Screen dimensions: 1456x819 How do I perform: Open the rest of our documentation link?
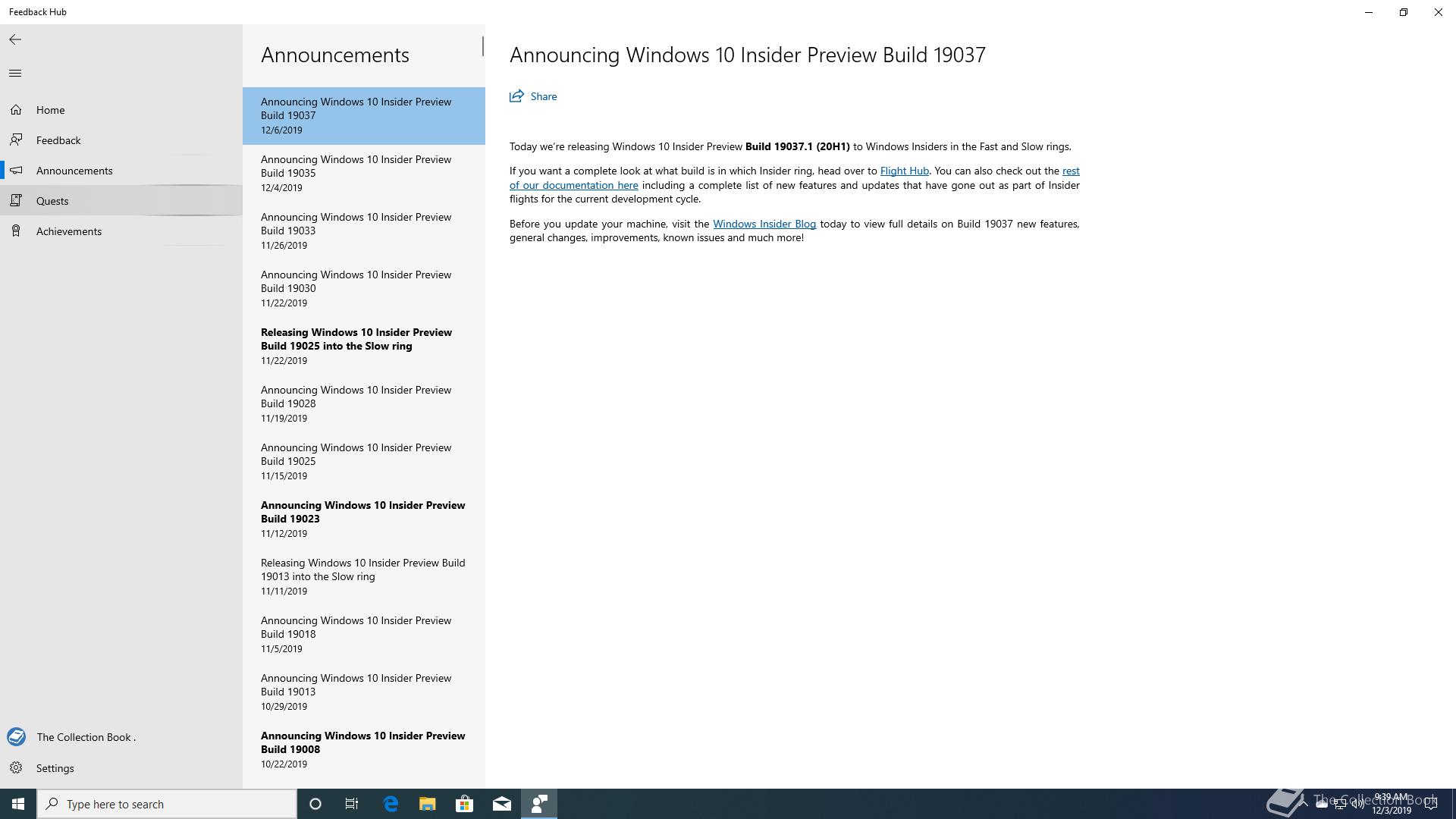(573, 185)
